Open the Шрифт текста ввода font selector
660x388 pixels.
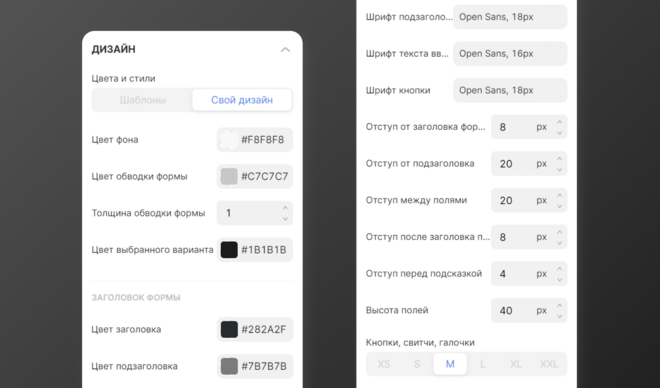(510, 53)
